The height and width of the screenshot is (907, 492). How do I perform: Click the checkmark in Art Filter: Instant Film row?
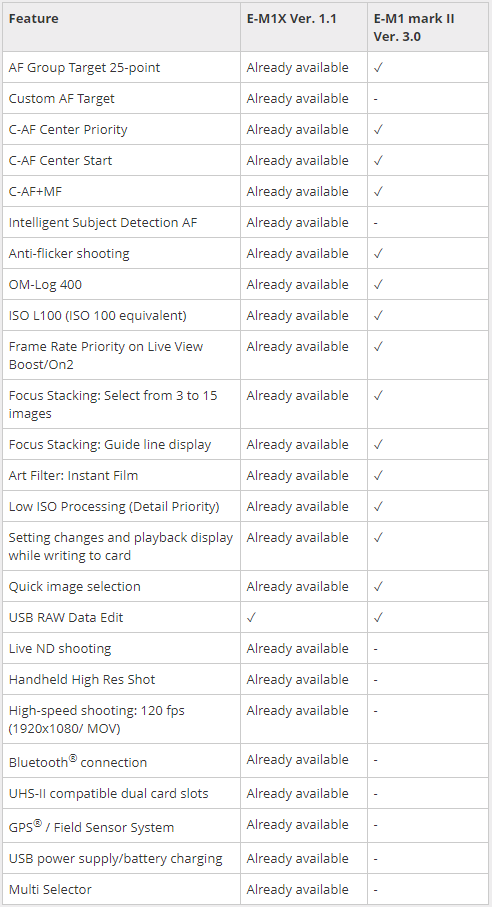378,475
